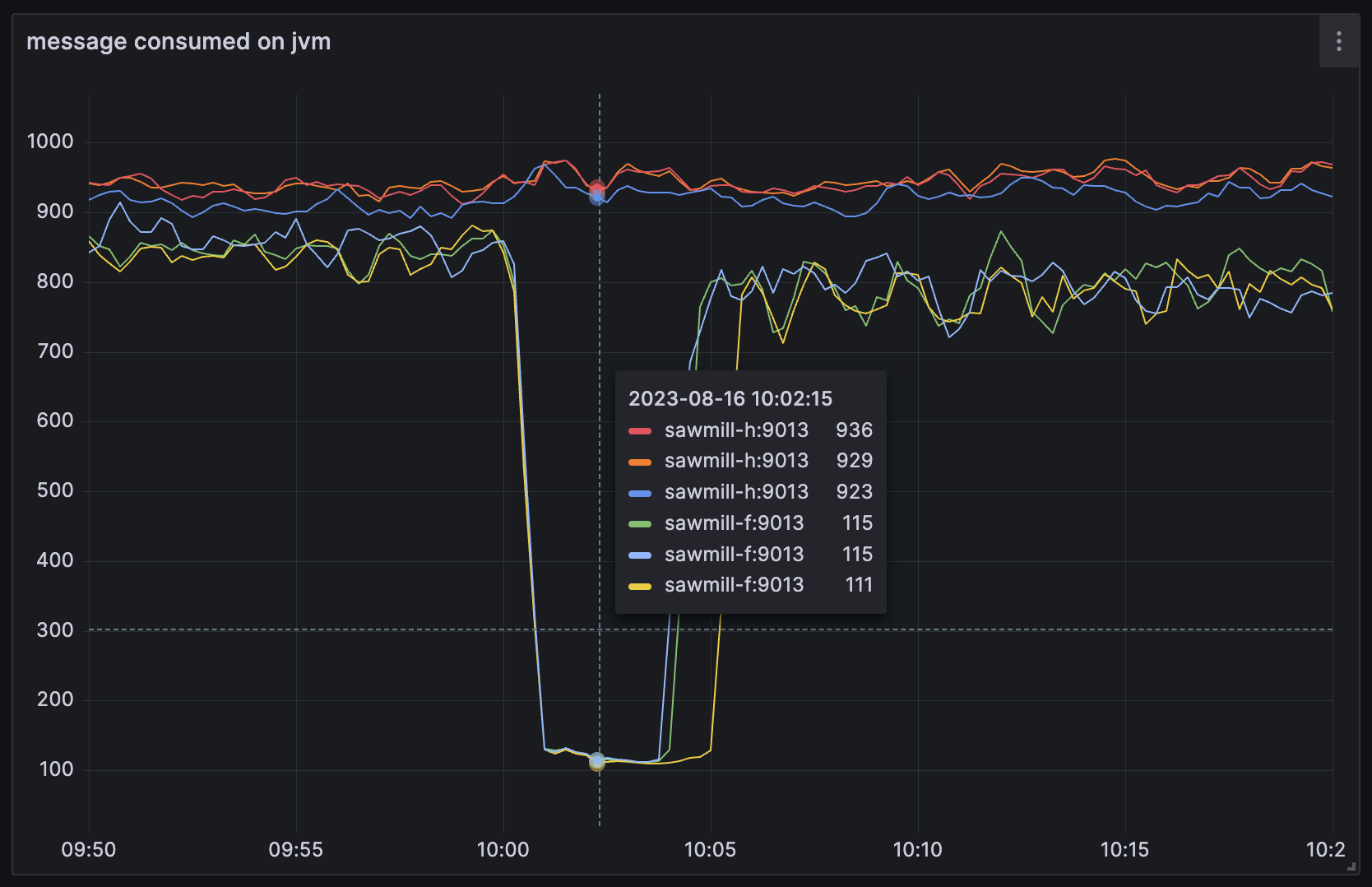Click the 10:15 x-axis label
Image resolution: width=1372 pixels, height=887 pixels.
1125,850
